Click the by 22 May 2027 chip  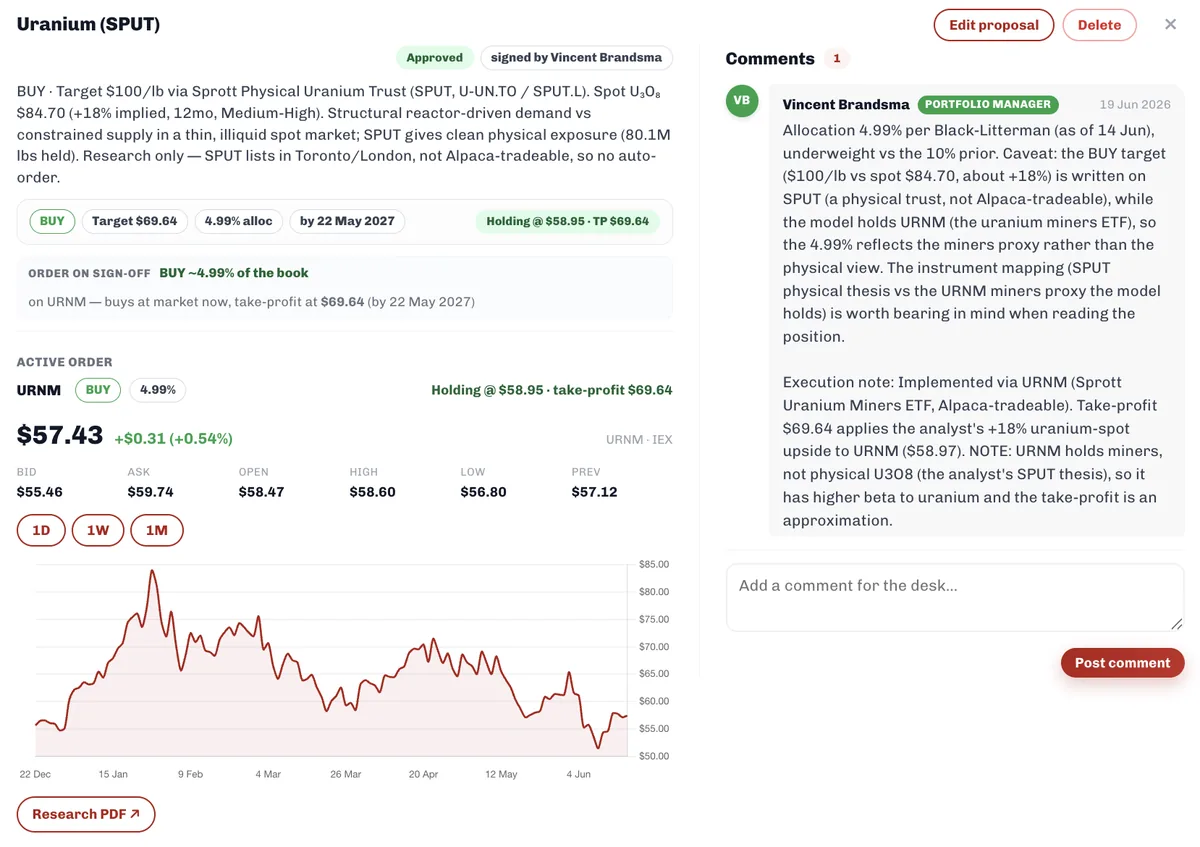point(347,221)
